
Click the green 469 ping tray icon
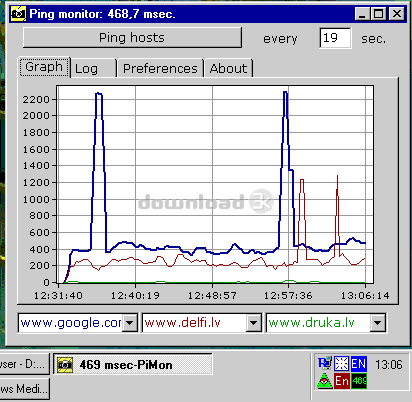359,381
